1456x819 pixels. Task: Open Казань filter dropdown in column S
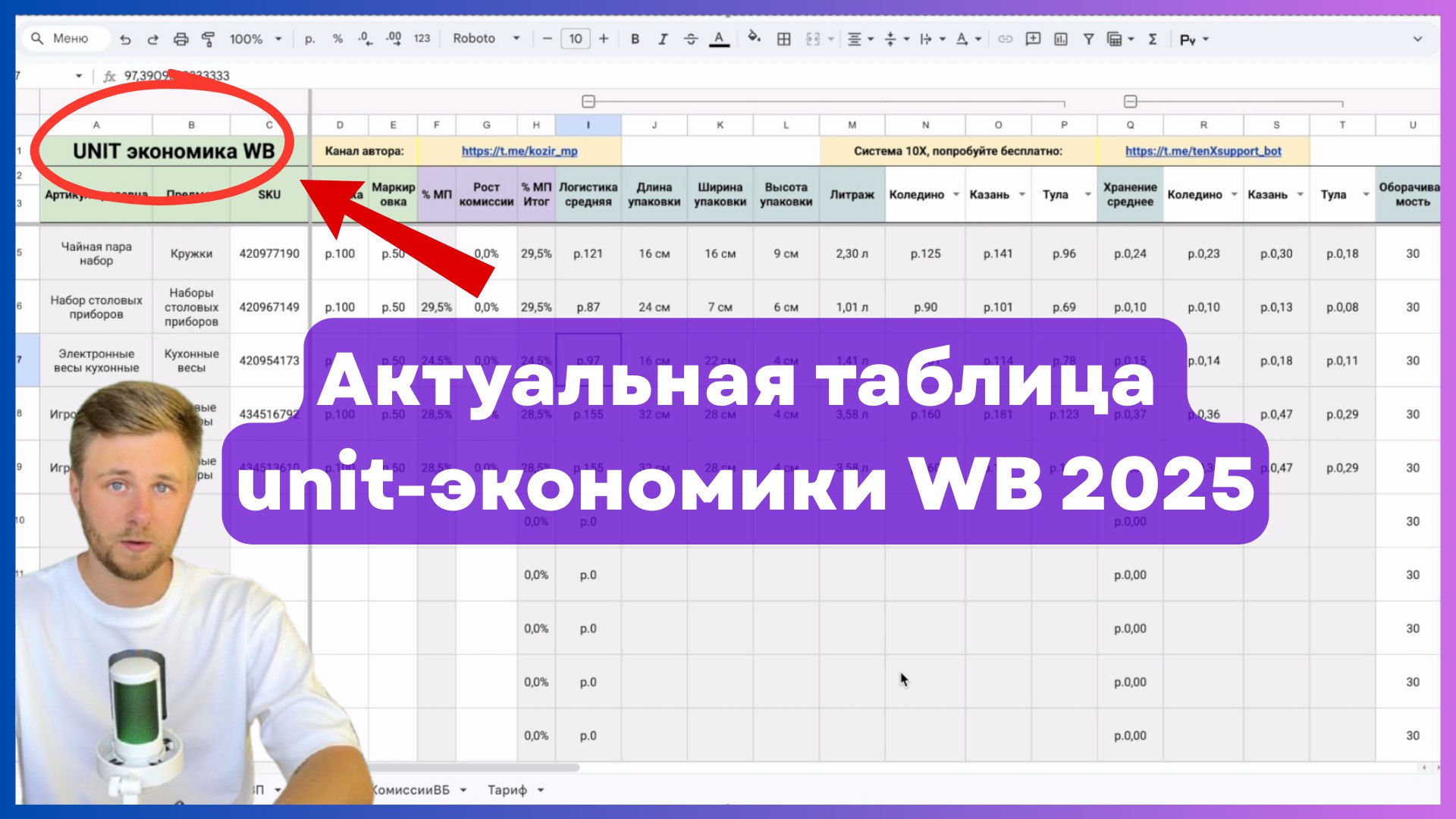[1300, 195]
